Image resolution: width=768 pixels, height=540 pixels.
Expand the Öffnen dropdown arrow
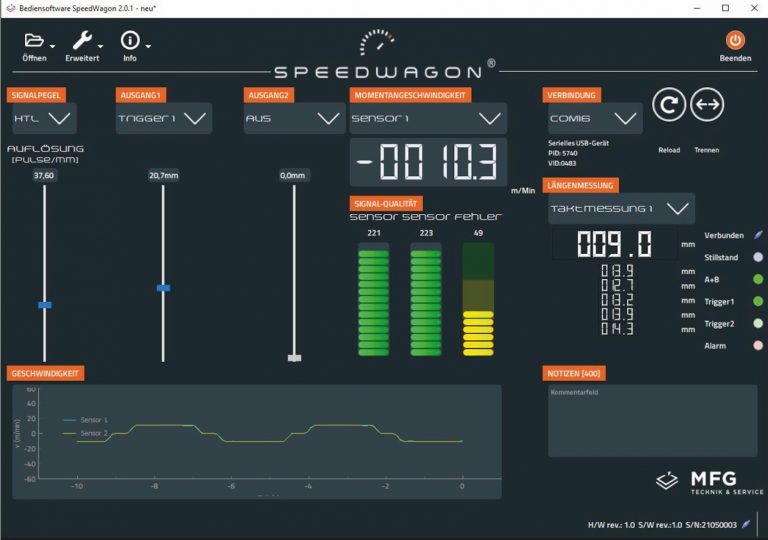coord(52,47)
